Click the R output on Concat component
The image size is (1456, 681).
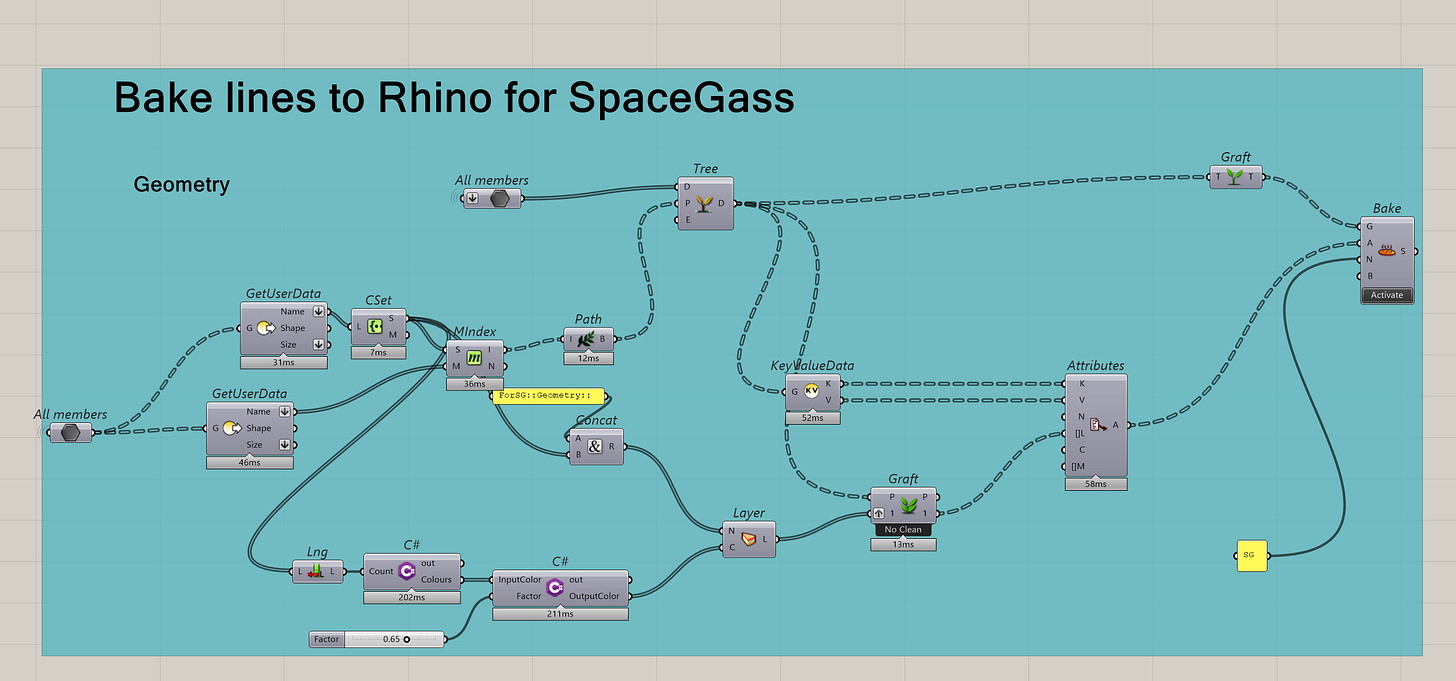click(611, 446)
